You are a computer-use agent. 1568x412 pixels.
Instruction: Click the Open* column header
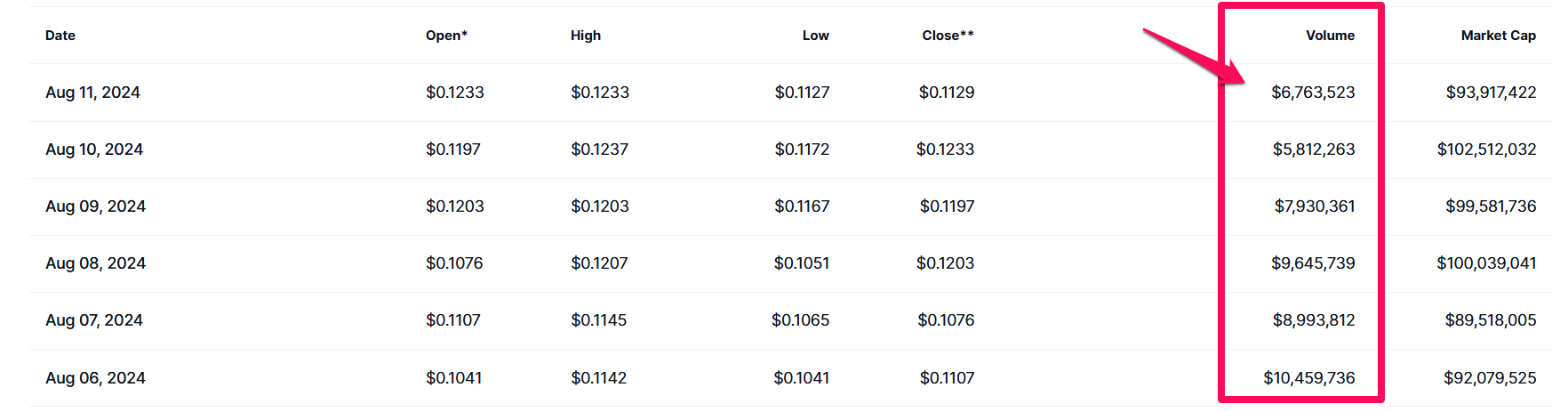click(446, 36)
